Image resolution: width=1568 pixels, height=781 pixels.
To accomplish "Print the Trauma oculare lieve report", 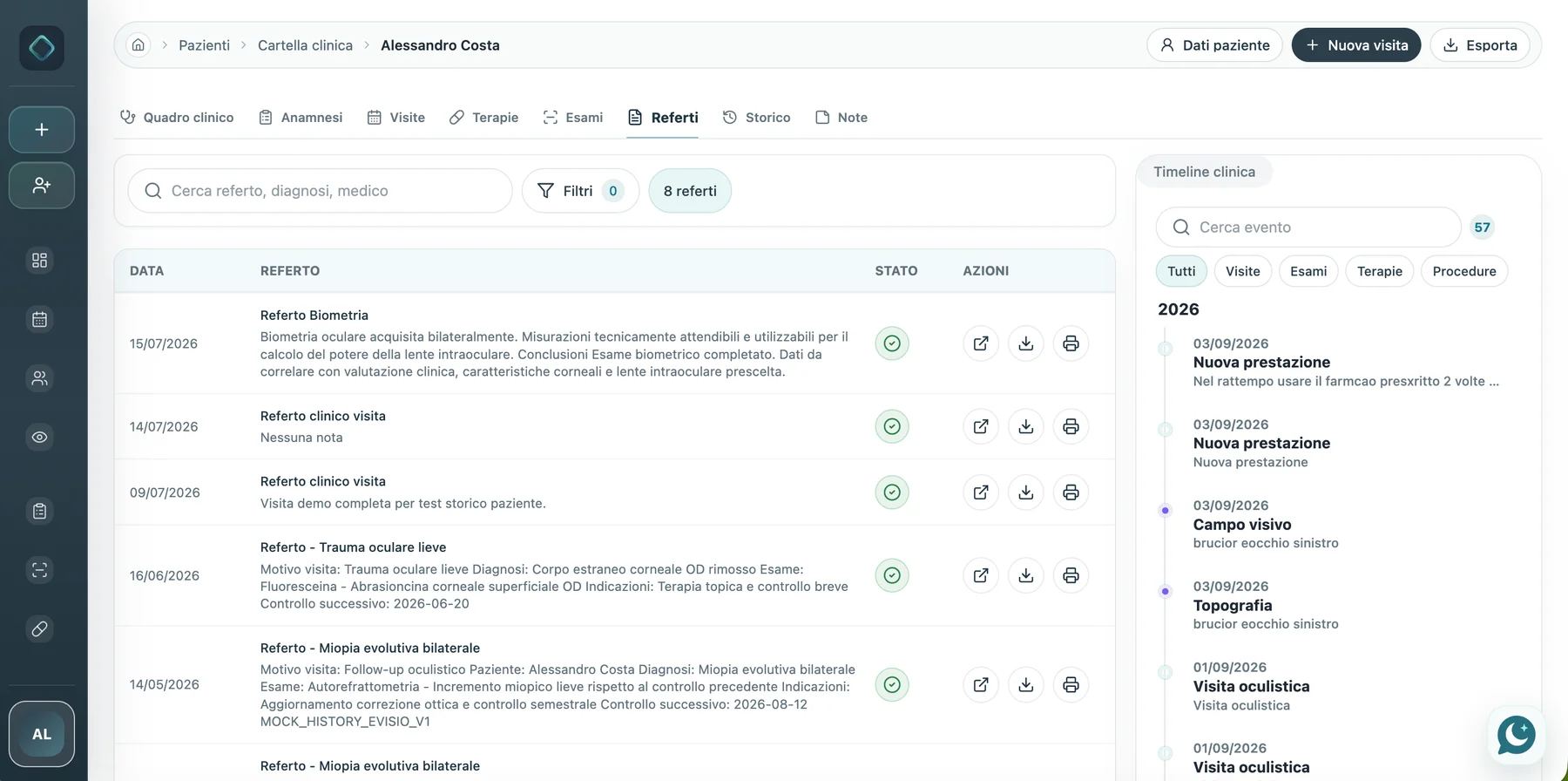I will tap(1071, 575).
